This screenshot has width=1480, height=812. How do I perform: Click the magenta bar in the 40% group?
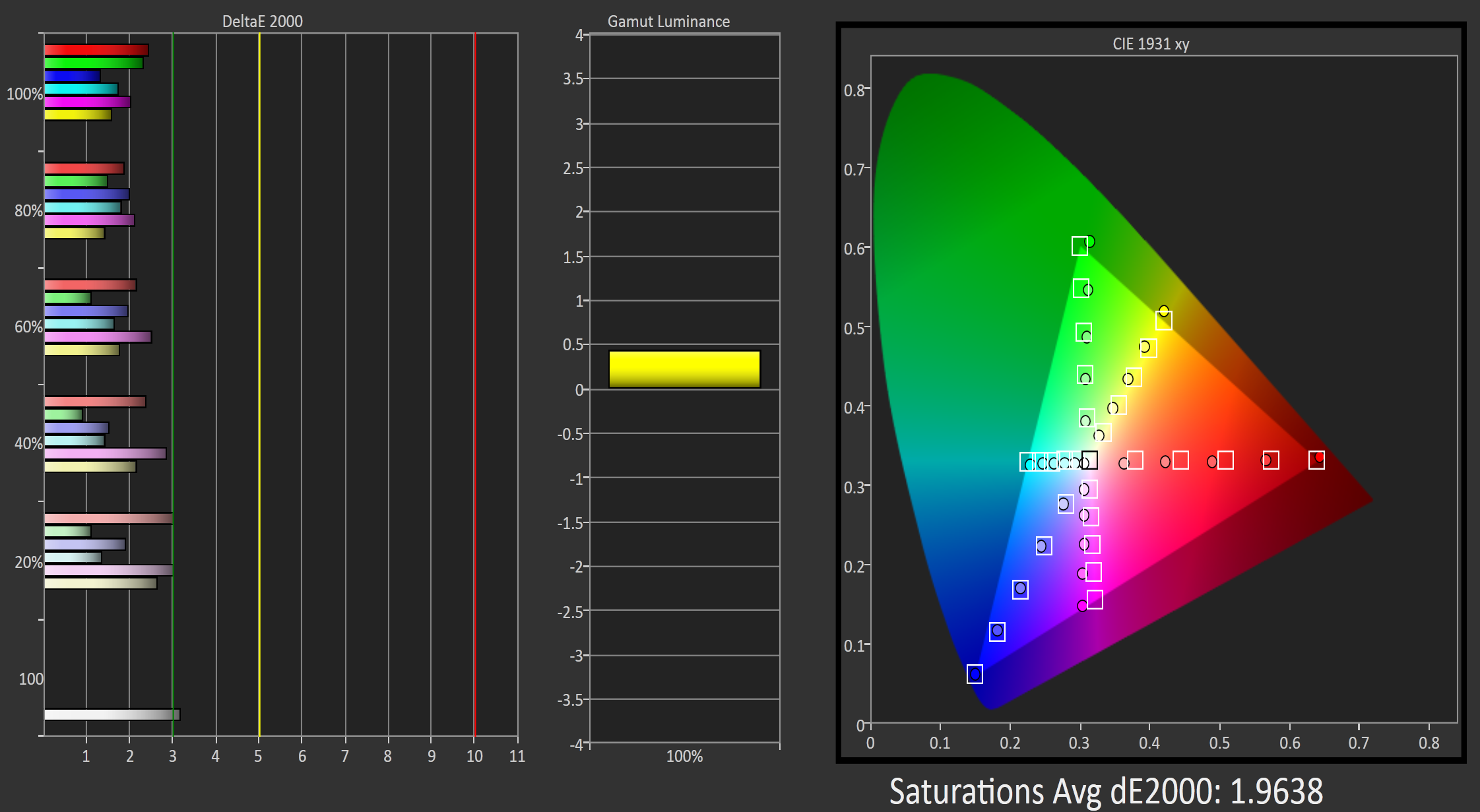(105, 454)
